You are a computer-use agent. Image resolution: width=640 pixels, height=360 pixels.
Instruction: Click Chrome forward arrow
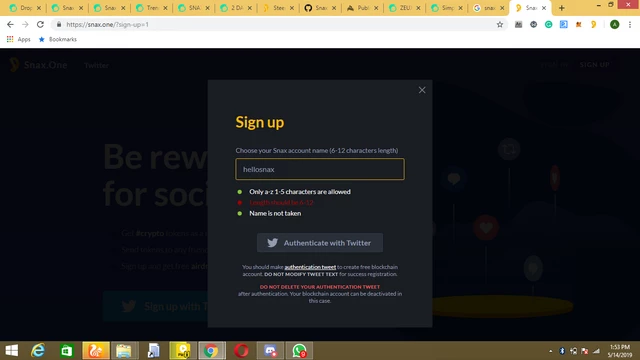[25, 24]
